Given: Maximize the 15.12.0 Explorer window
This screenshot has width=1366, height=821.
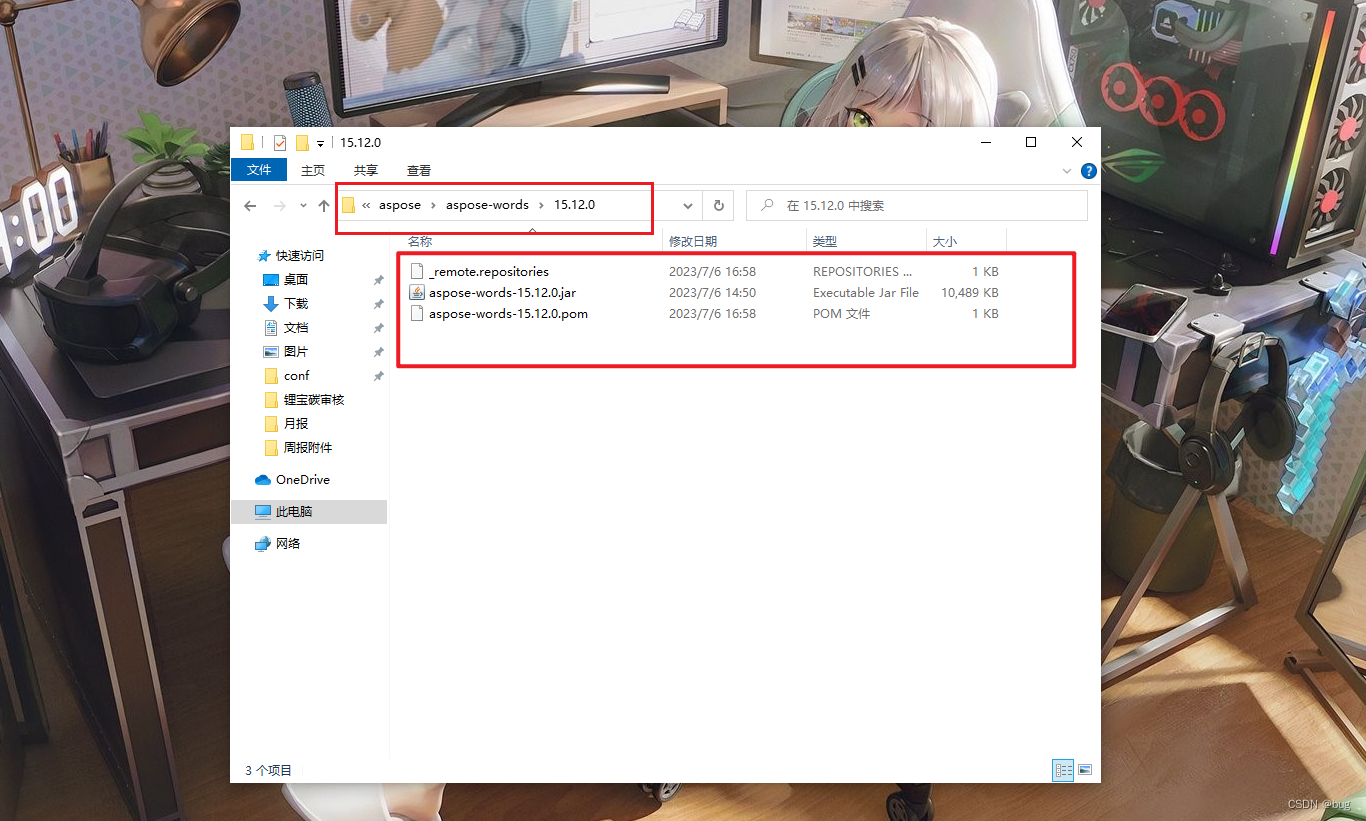Looking at the screenshot, I should (1031, 142).
